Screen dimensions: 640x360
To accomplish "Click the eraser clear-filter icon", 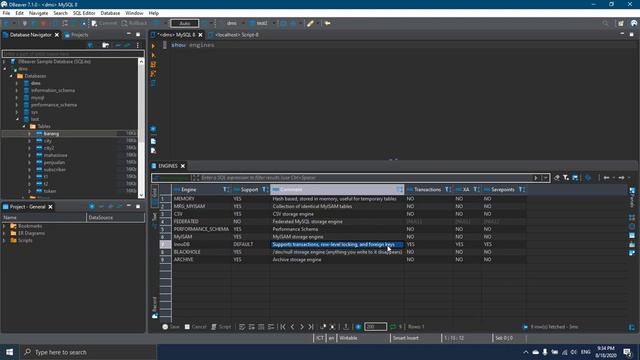I will 556,178.
